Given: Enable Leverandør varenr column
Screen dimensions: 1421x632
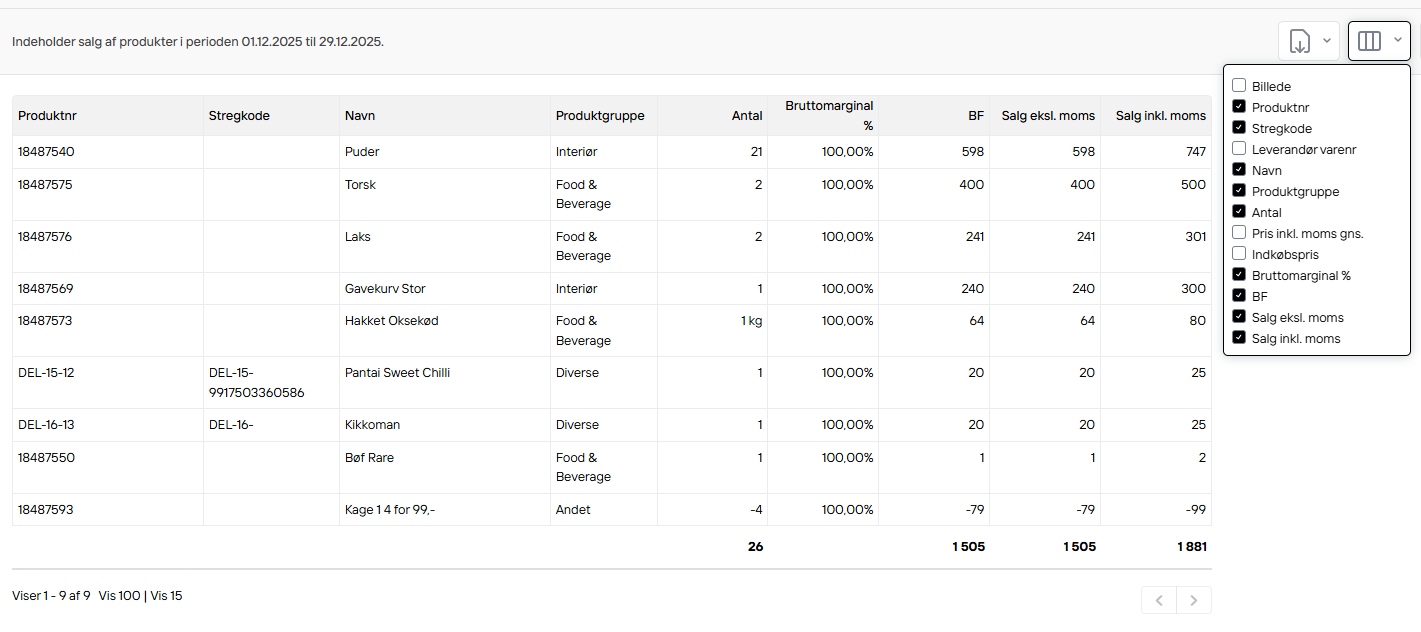Looking at the screenshot, I should 1239,149.
